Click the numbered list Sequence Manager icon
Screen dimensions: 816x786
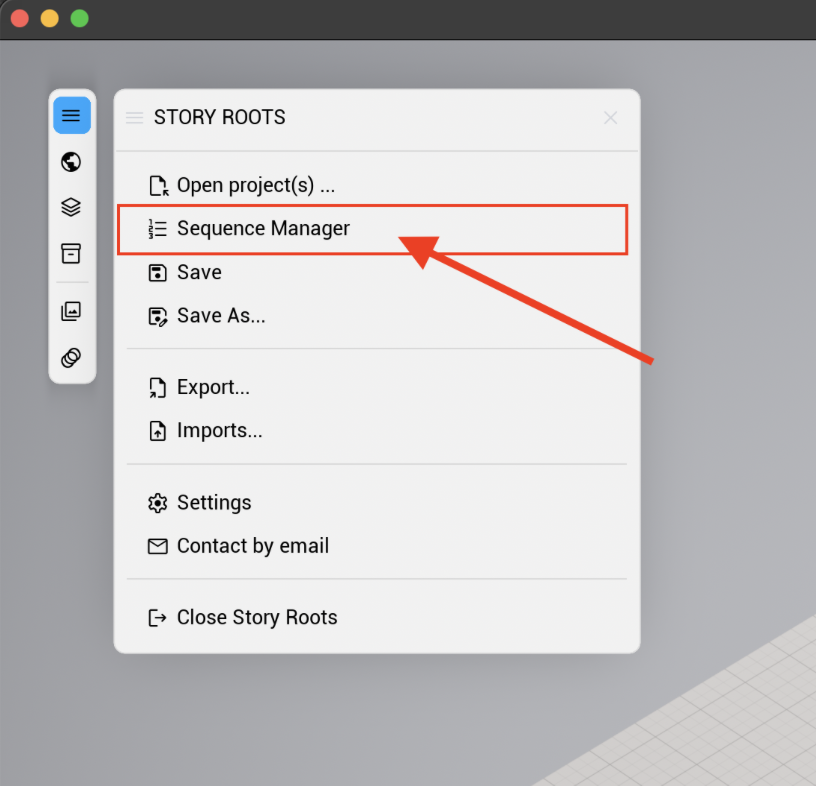(158, 229)
